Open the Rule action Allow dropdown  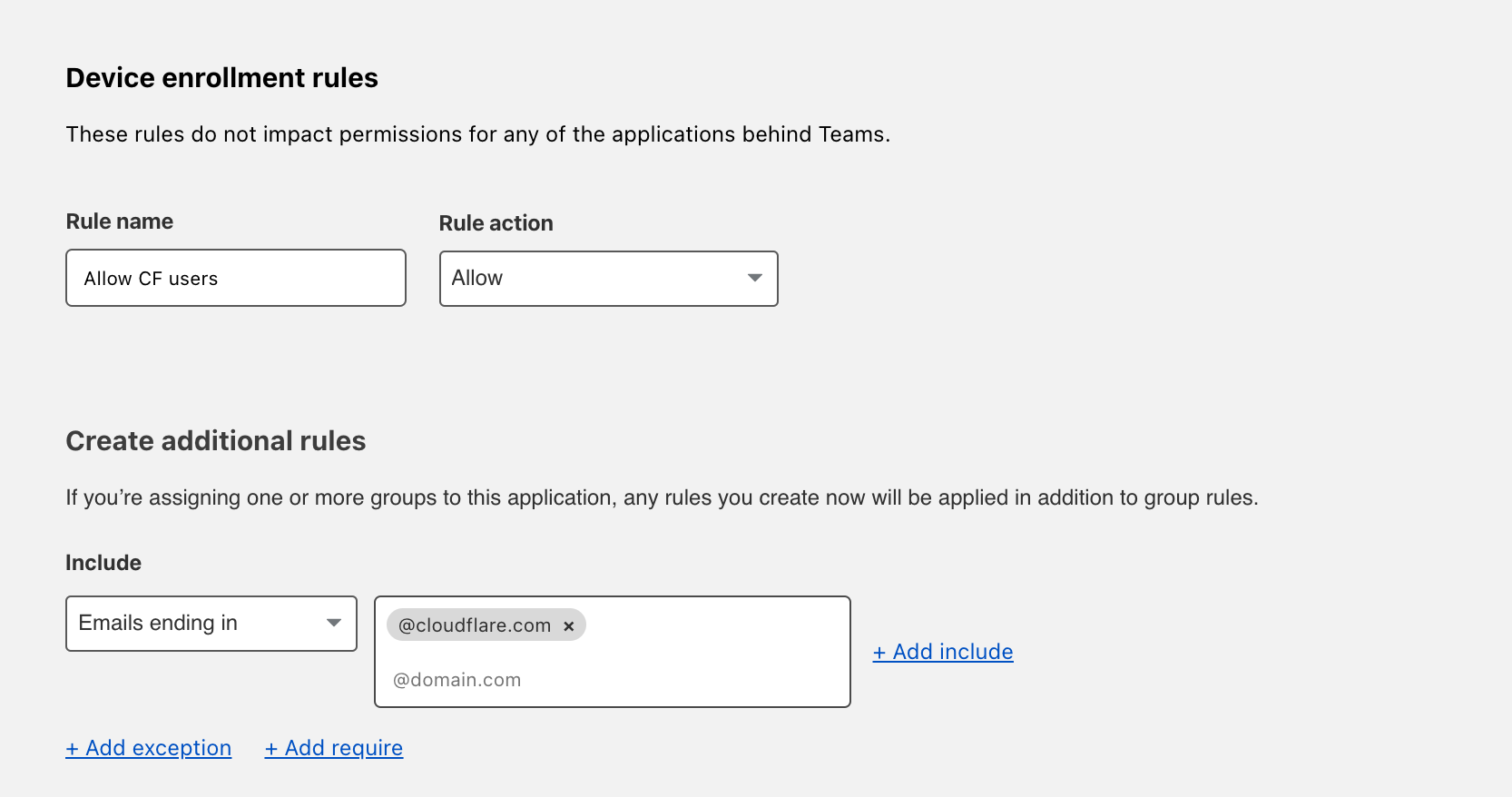tap(607, 279)
